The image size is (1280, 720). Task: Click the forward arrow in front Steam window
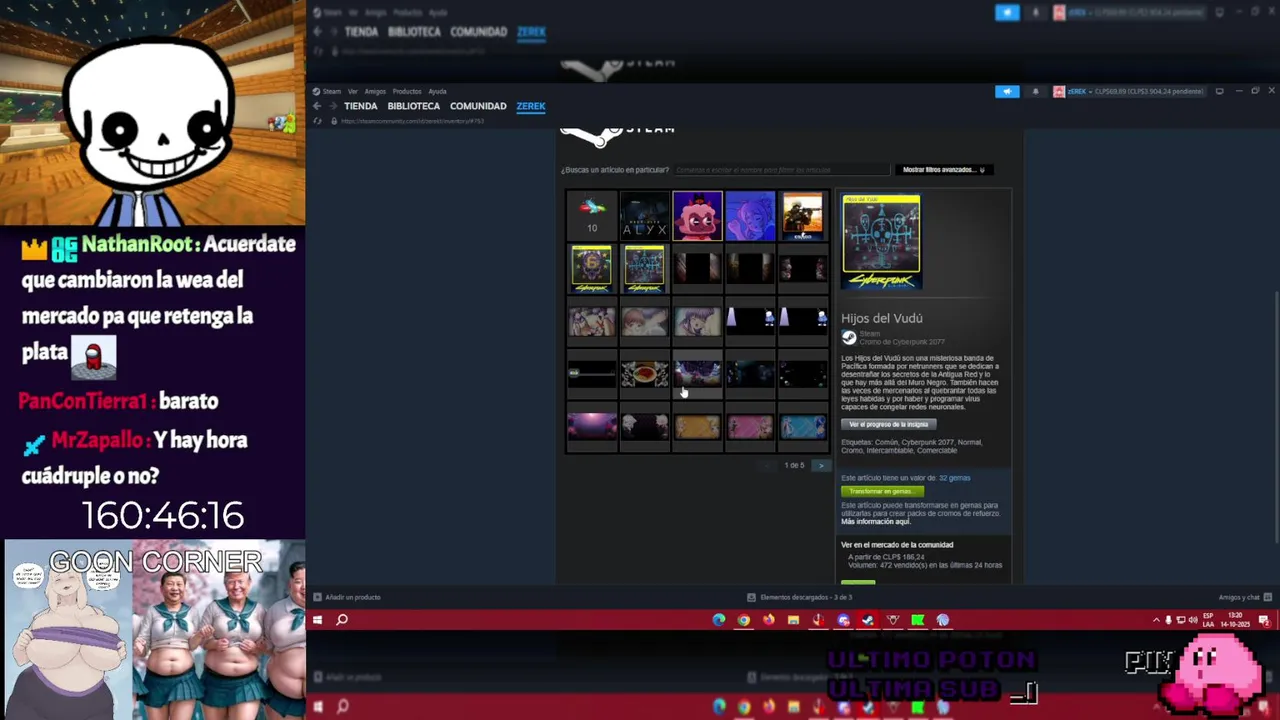click(333, 106)
